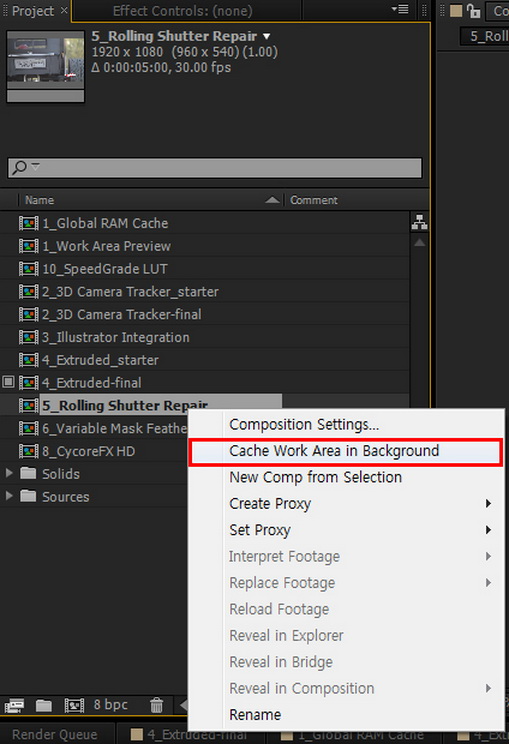
Task: Toggle the lock icon in the Composition panel
Action: [473, 10]
